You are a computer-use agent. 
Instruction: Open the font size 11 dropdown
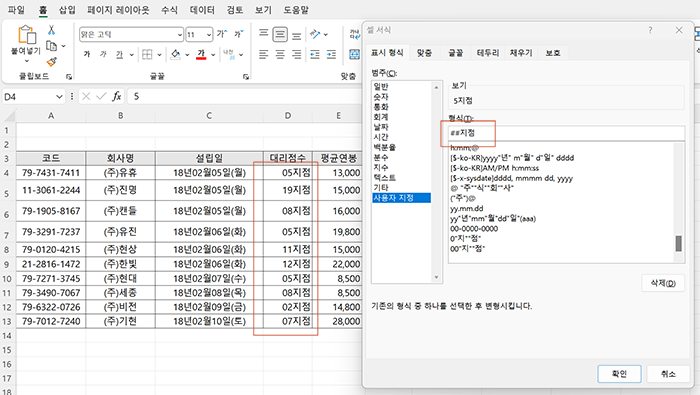208,34
